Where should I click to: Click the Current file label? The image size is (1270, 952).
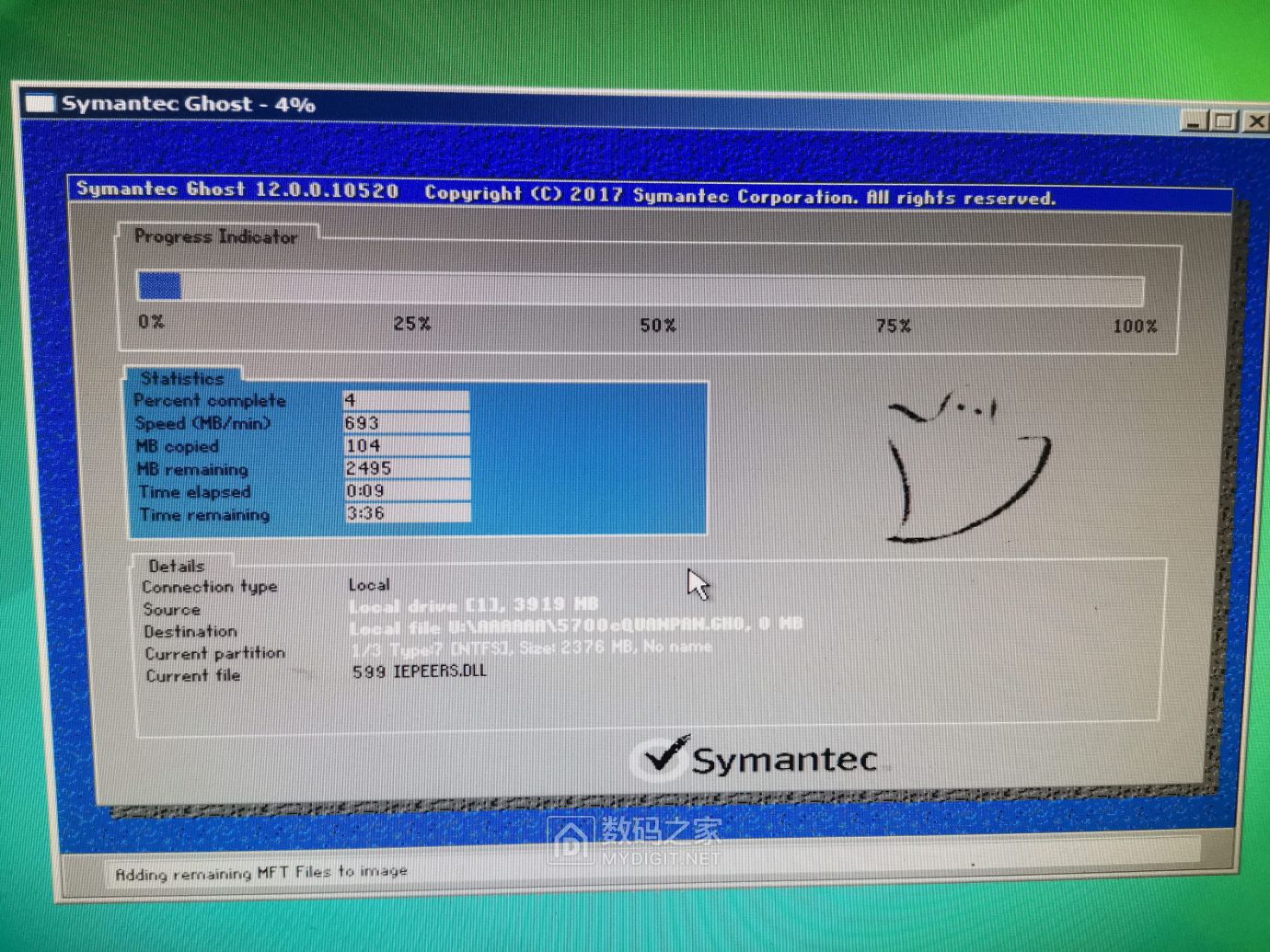coord(193,676)
